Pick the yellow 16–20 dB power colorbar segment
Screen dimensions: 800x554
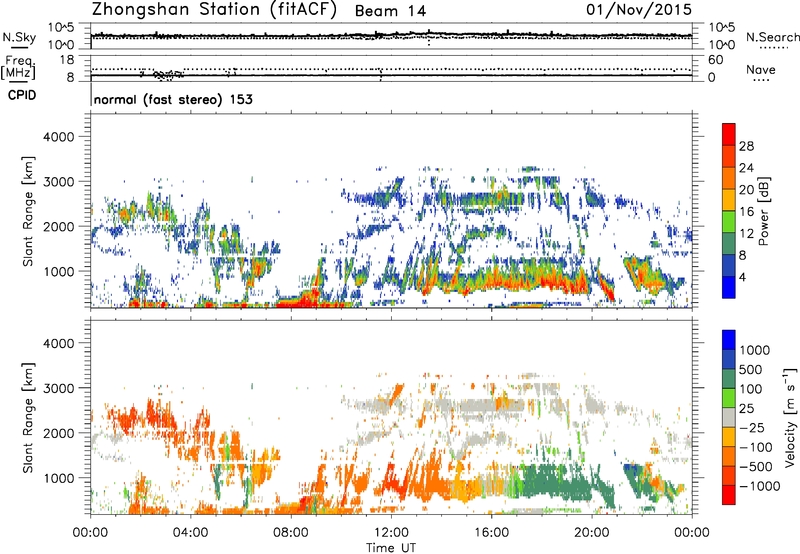pyautogui.click(x=729, y=201)
